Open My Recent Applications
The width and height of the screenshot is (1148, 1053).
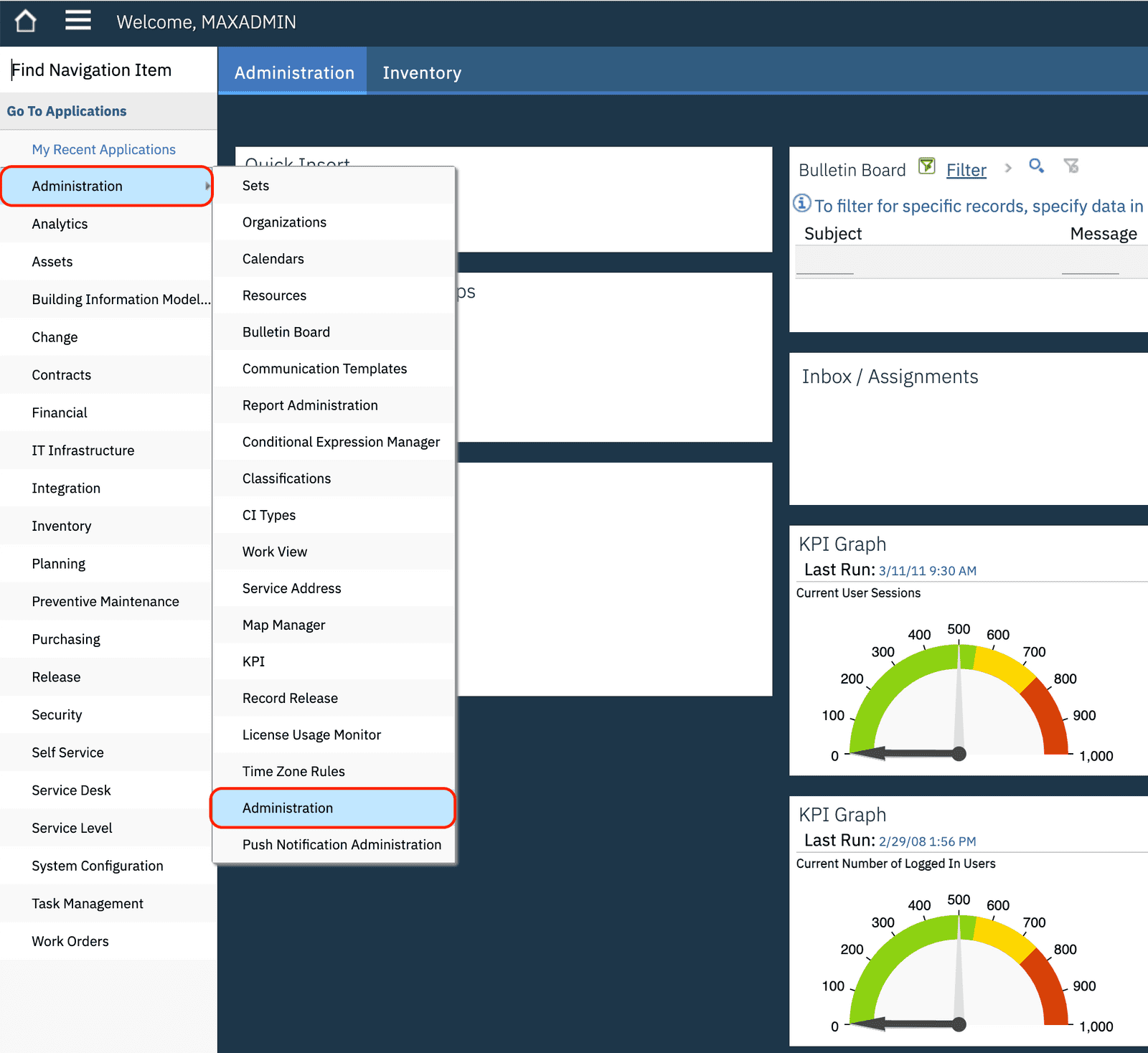point(103,149)
